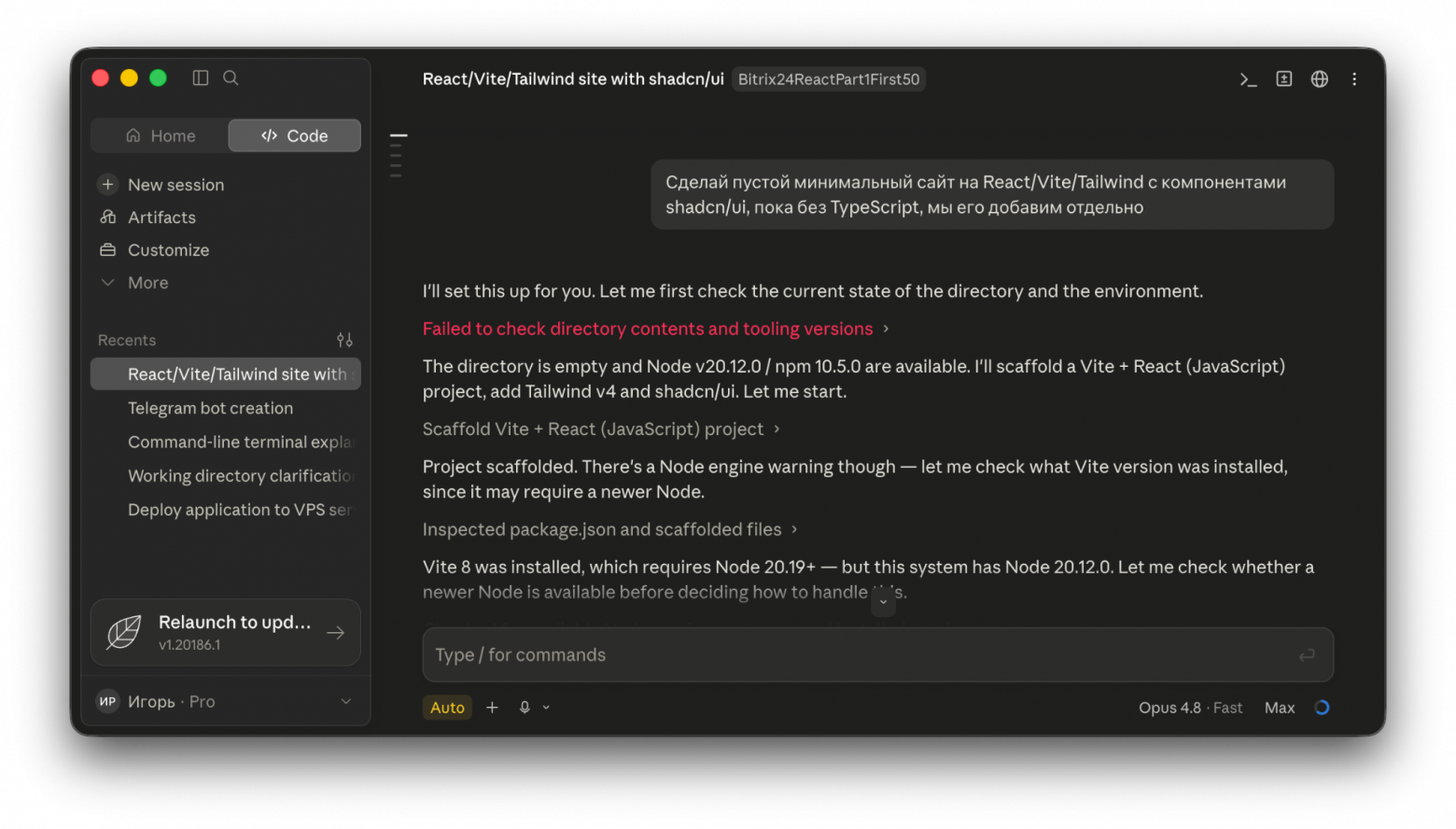Open the Игорь Pro account dropdown
The image size is (1456, 829).
226,701
